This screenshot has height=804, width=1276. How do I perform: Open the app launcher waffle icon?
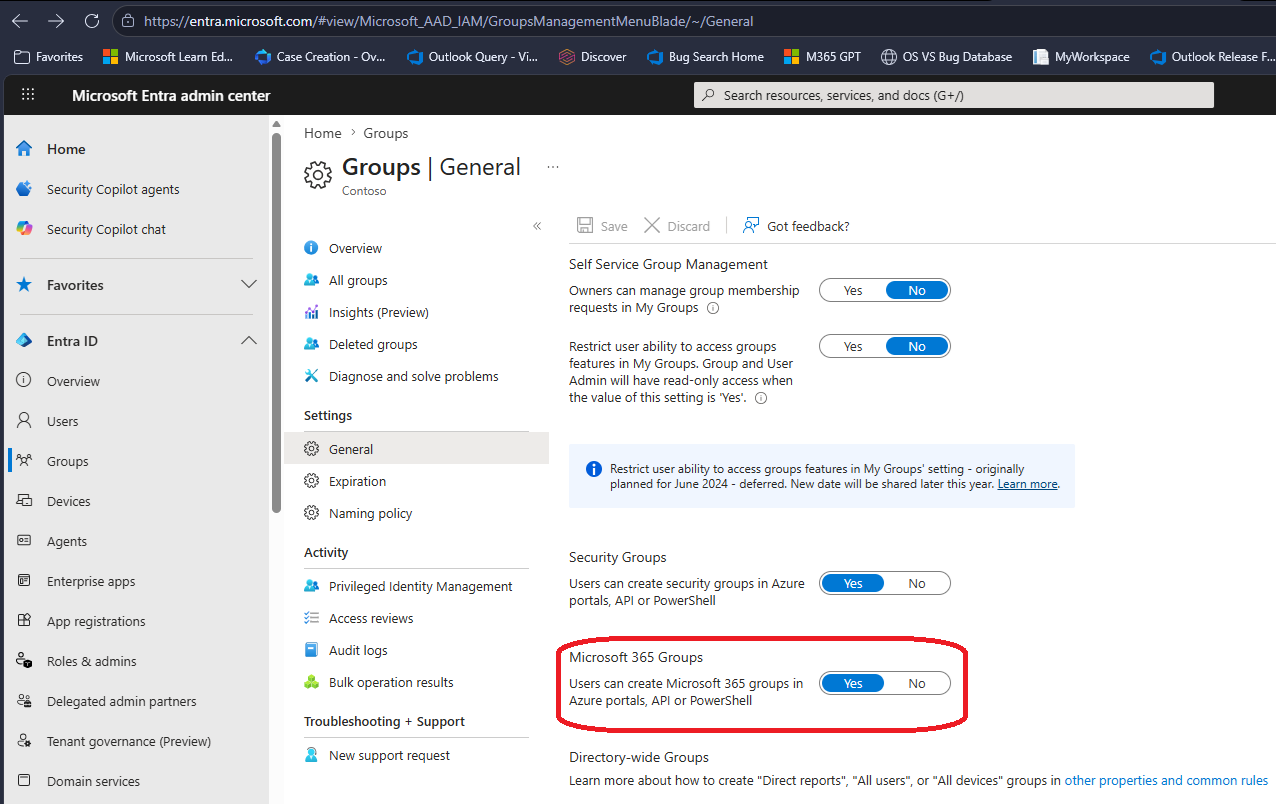point(28,95)
